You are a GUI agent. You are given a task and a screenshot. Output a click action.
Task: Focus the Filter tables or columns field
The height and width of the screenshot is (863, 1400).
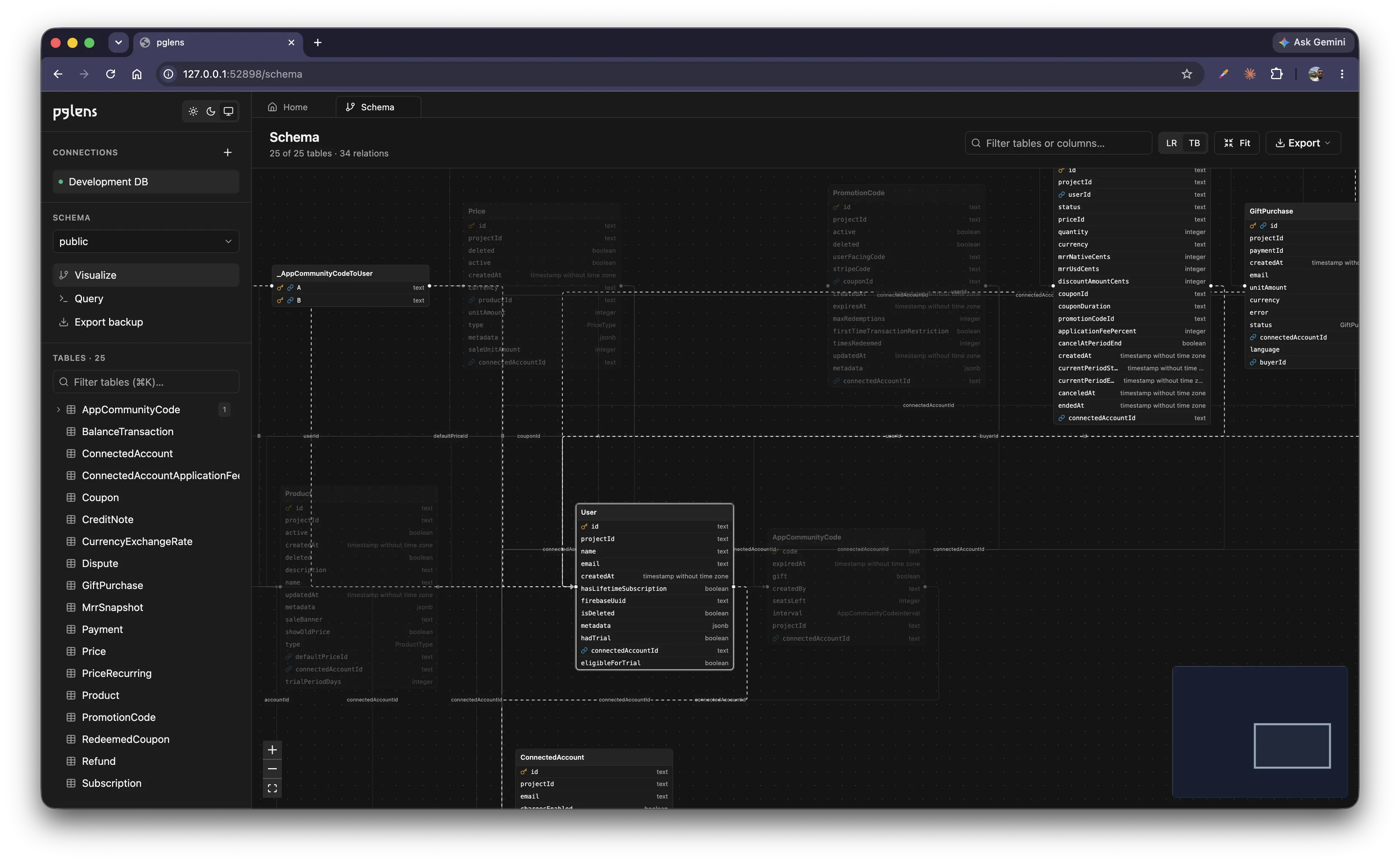(1058, 143)
